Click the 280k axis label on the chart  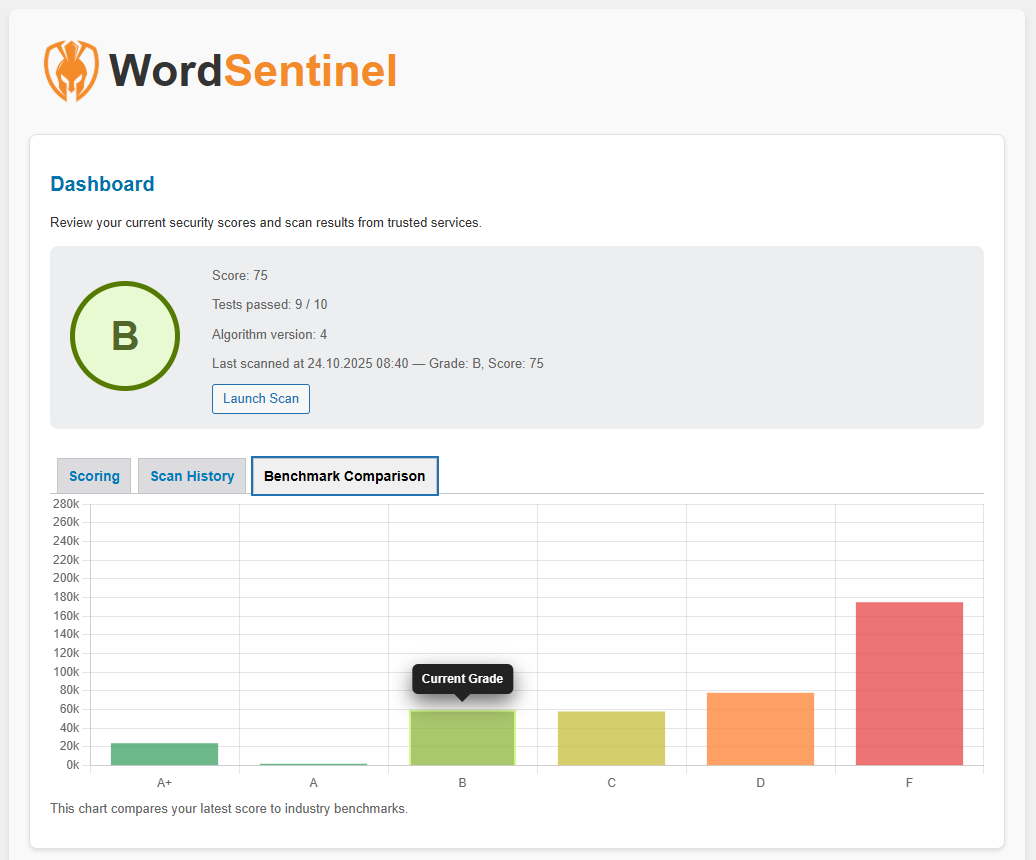(65, 504)
